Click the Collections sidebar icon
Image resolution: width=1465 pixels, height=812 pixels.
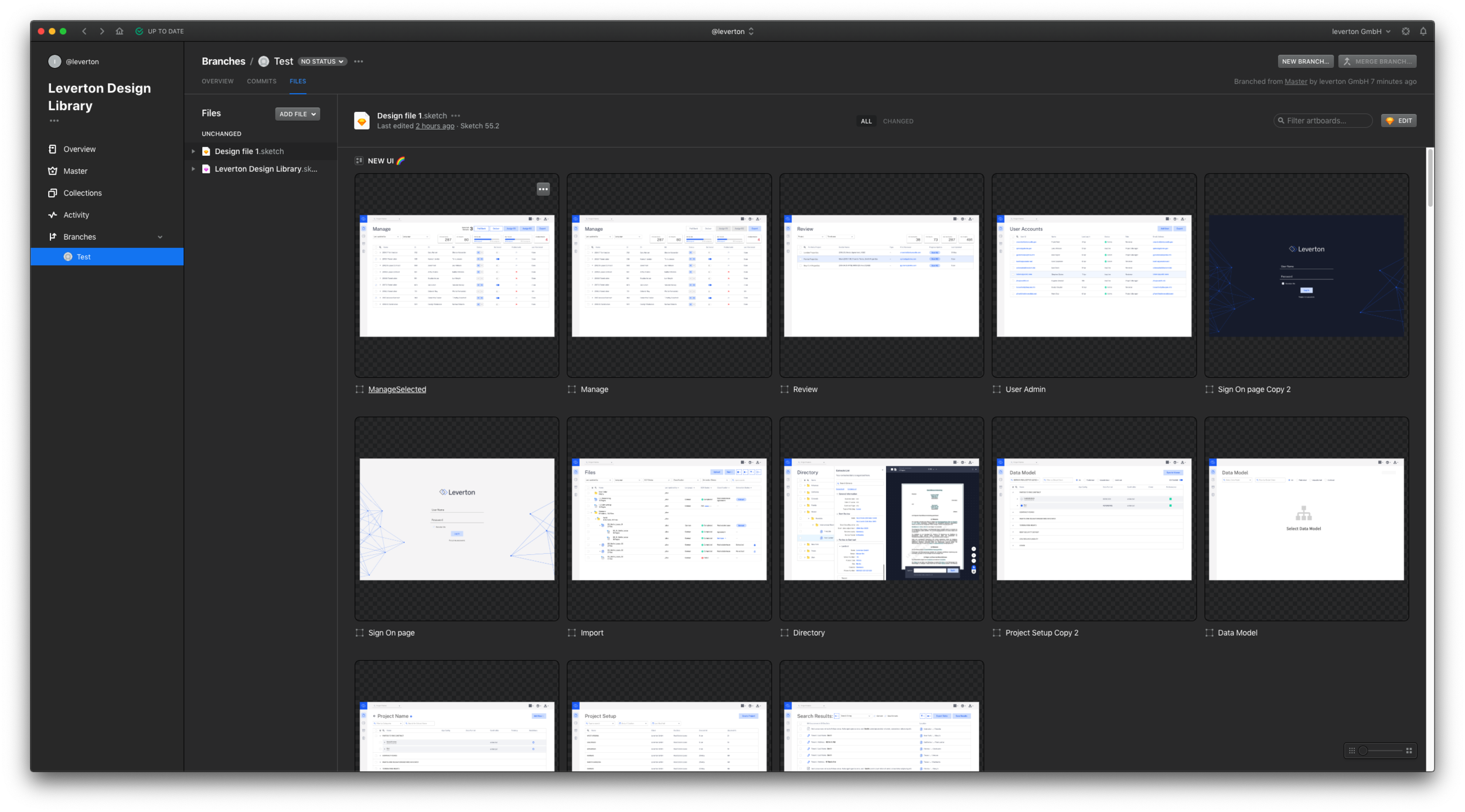pyautogui.click(x=53, y=193)
